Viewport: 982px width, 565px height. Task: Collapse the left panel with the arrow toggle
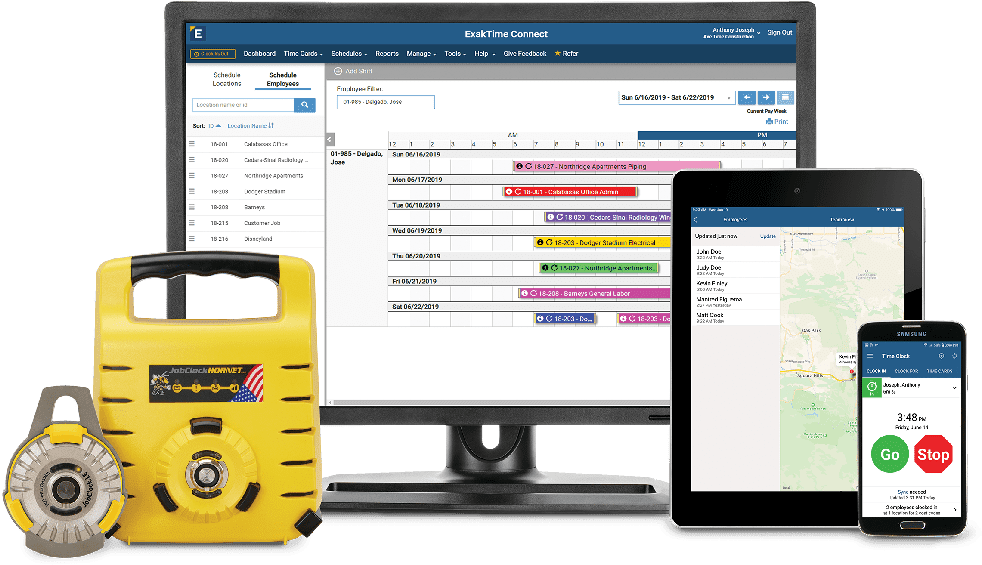click(x=330, y=140)
